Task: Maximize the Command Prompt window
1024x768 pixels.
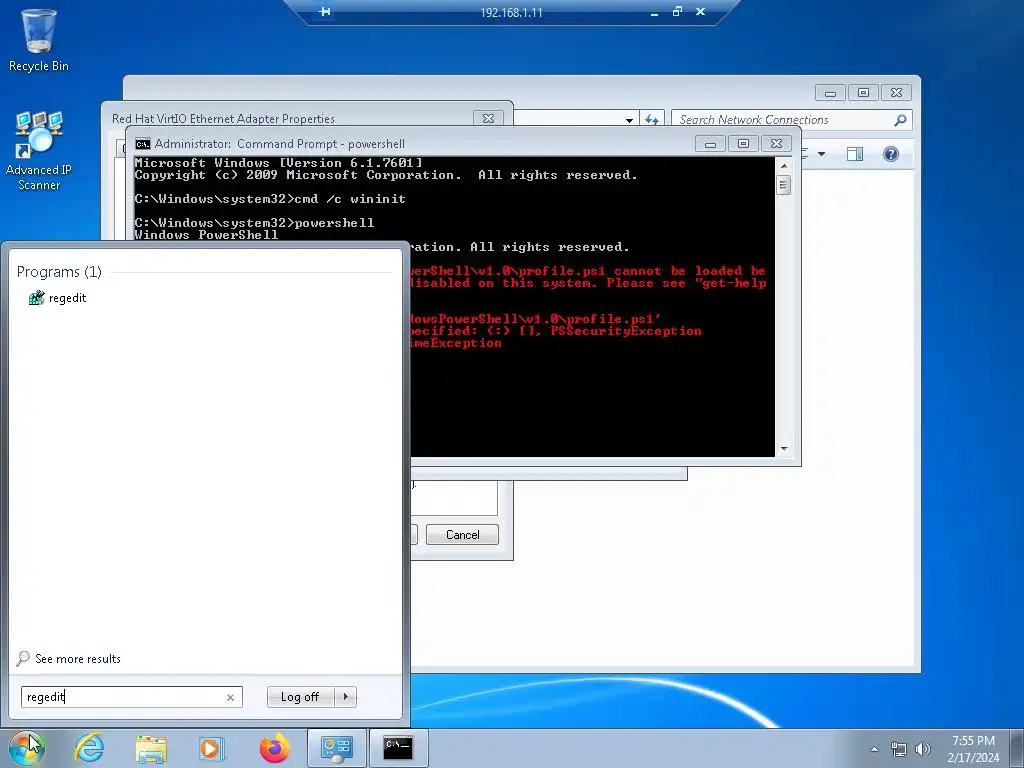Action: tap(743, 144)
